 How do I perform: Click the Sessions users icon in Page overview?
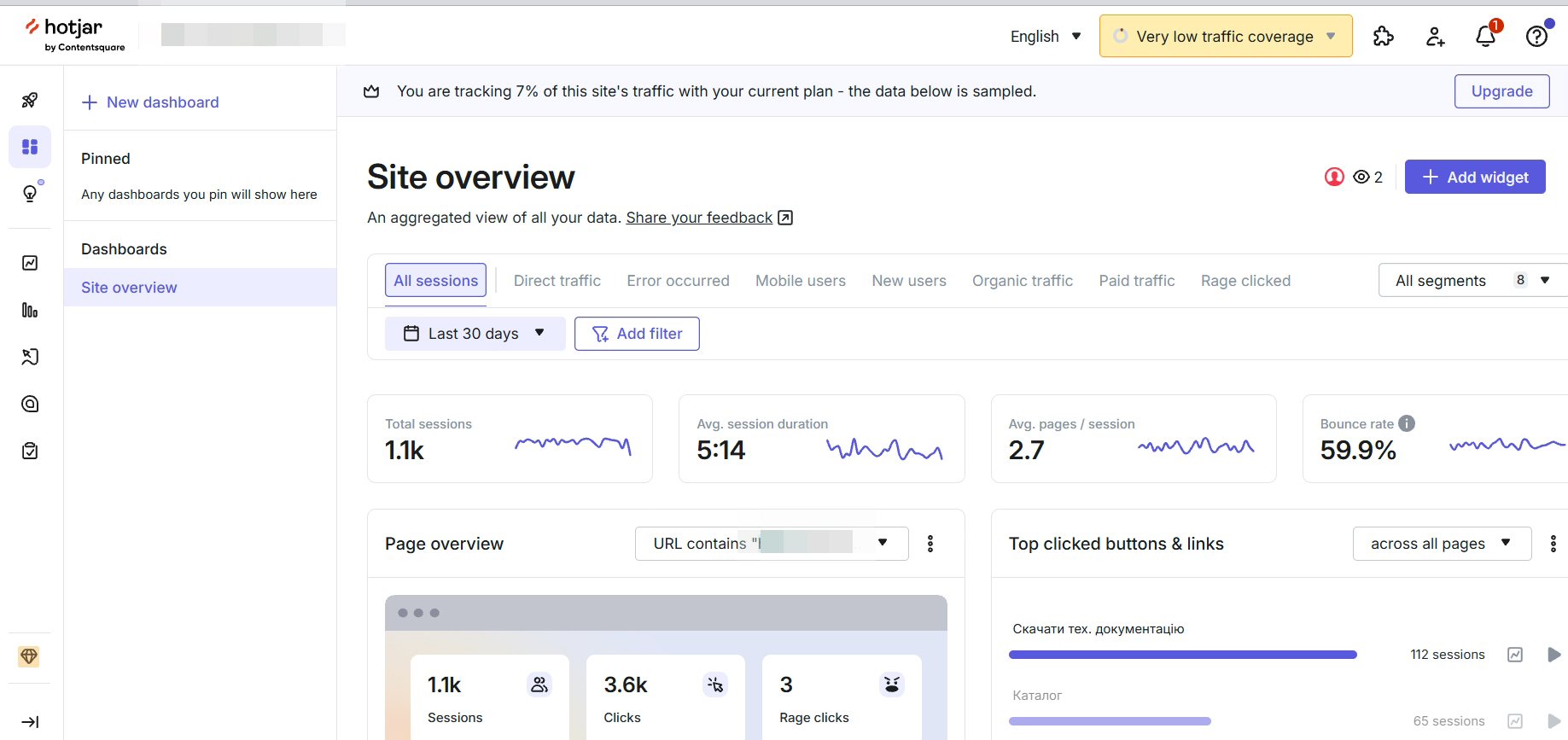coord(539,685)
